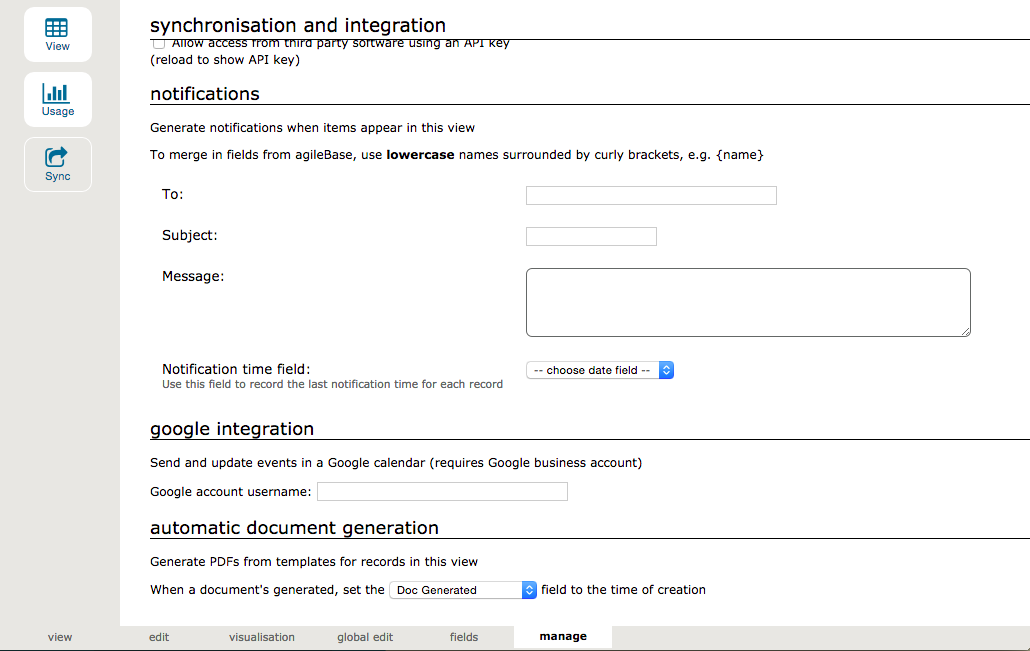Go to the 'global edit' tab
1030x651 pixels.
pyautogui.click(x=366, y=637)
